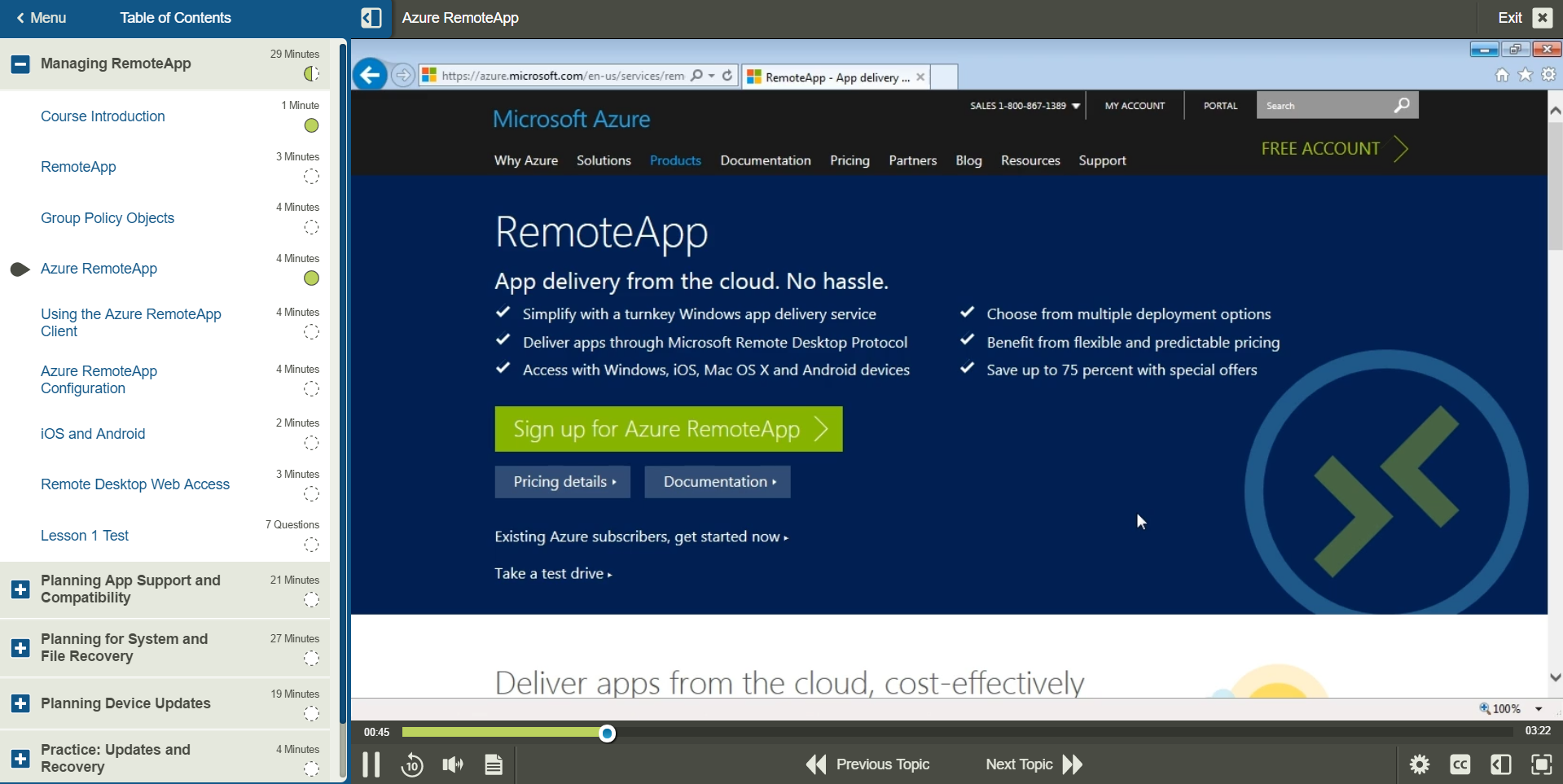
Task: Toggle closed captions CC button
Action: [x=1460, y=764]
